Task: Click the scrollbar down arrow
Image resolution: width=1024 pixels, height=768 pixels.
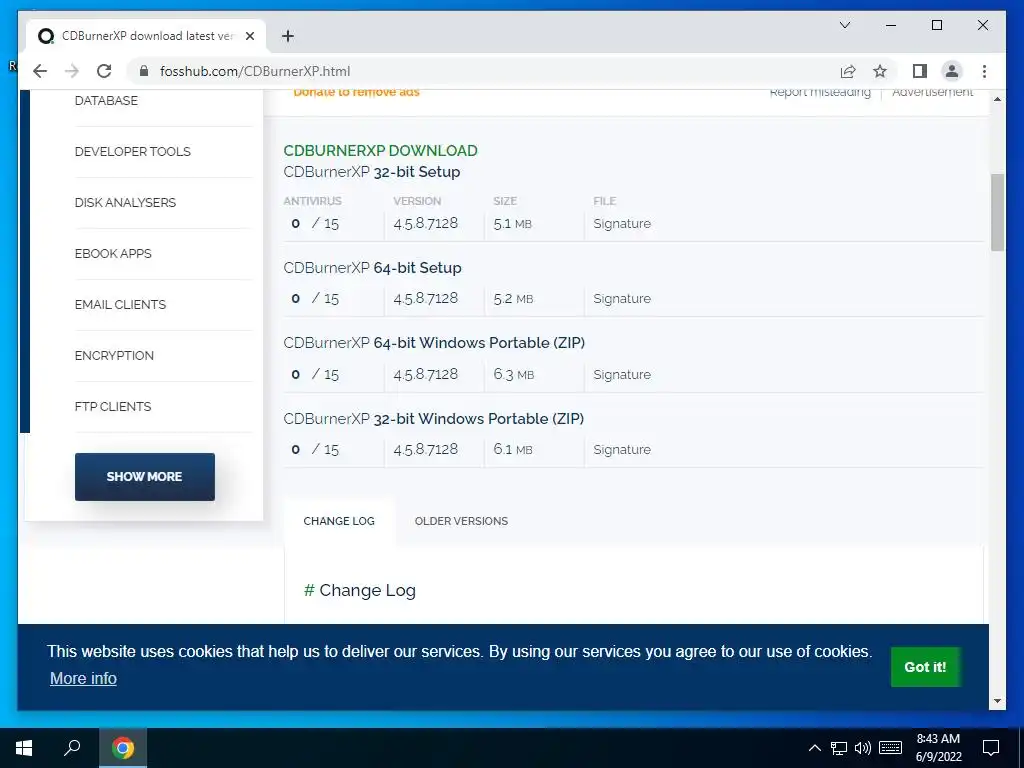Action: [x=997, y=701]
